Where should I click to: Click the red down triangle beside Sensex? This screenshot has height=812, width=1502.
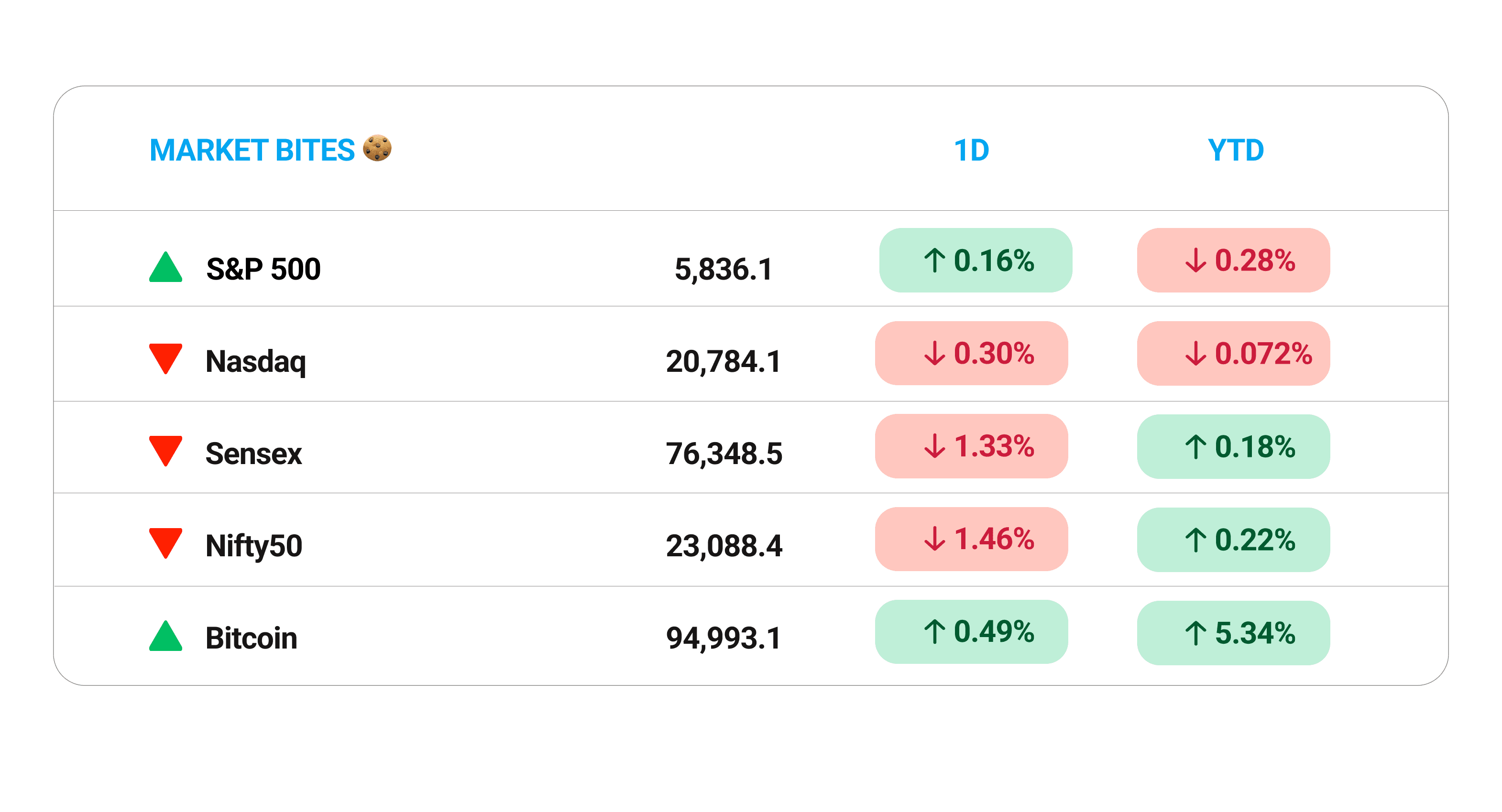(165, 450)
